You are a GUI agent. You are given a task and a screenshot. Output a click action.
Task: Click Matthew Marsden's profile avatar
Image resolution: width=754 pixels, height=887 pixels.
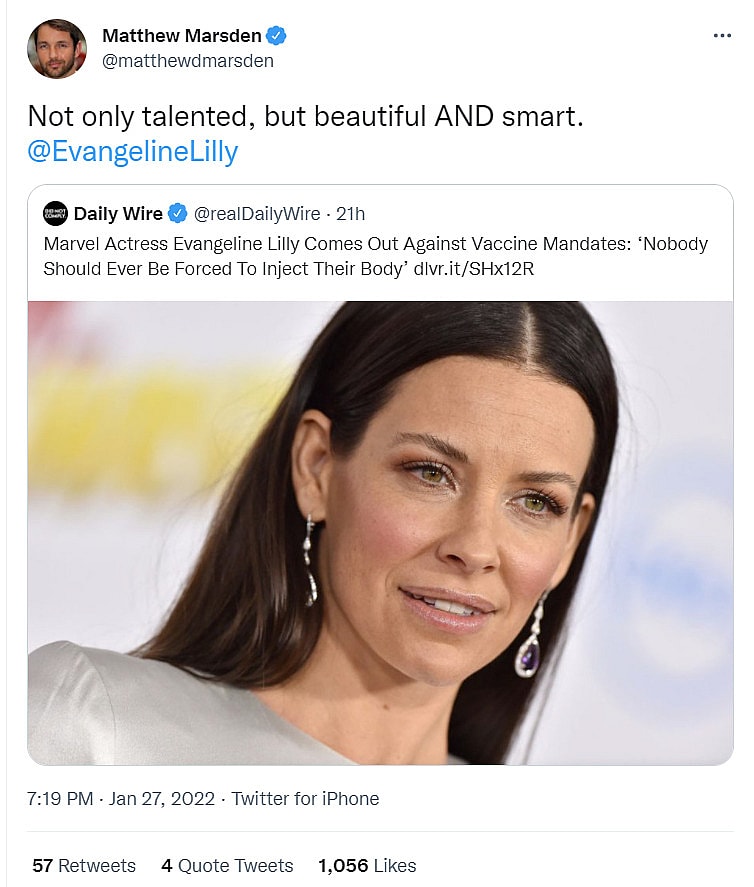[56, 48]
